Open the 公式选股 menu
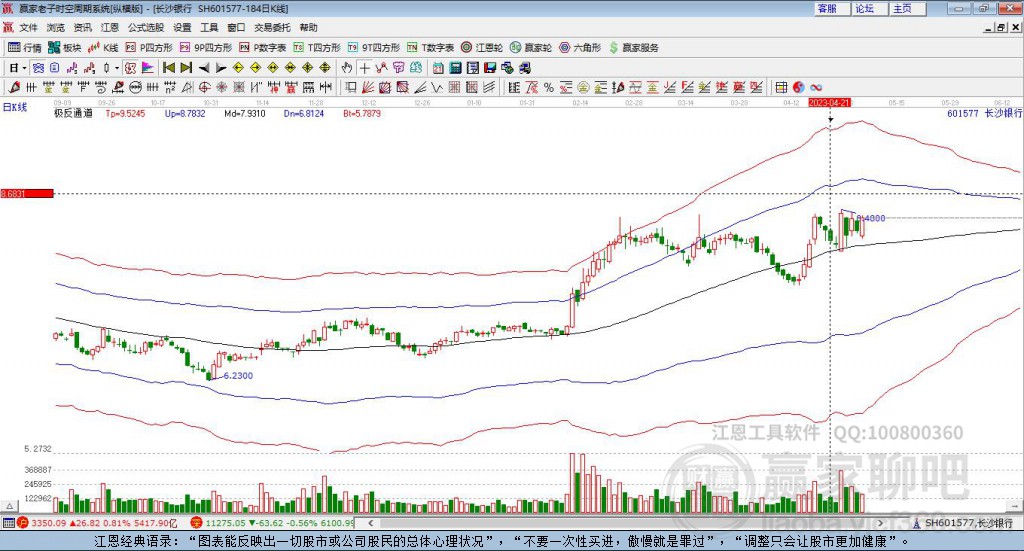This screenshot has height=551, width=1024. pos(146,27)
